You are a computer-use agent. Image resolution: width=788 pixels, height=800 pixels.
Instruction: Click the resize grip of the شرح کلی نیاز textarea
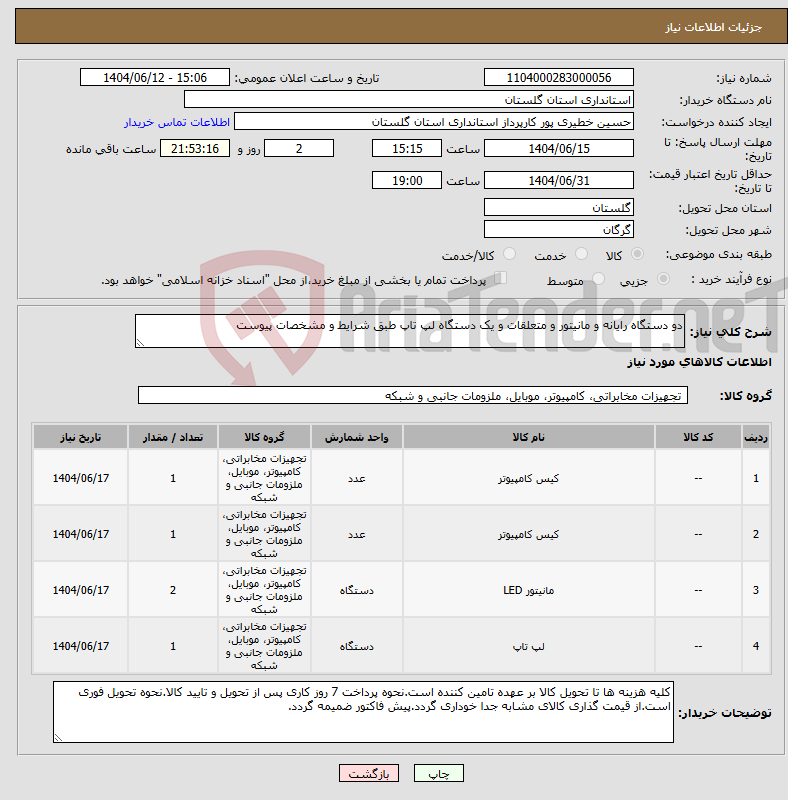[x=140, y=343]
